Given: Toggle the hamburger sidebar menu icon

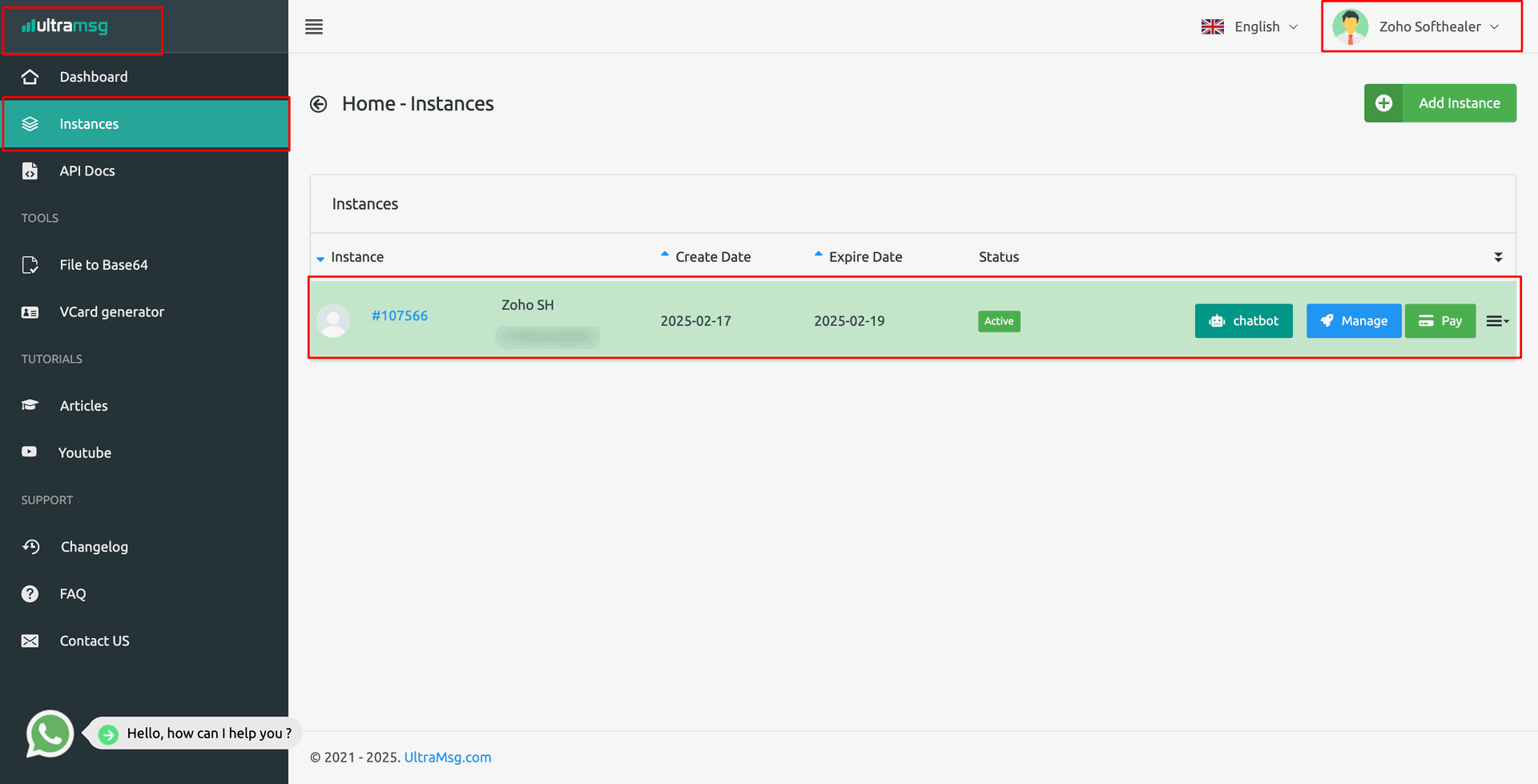Looking at the screenshot, I should click(314, 26).
